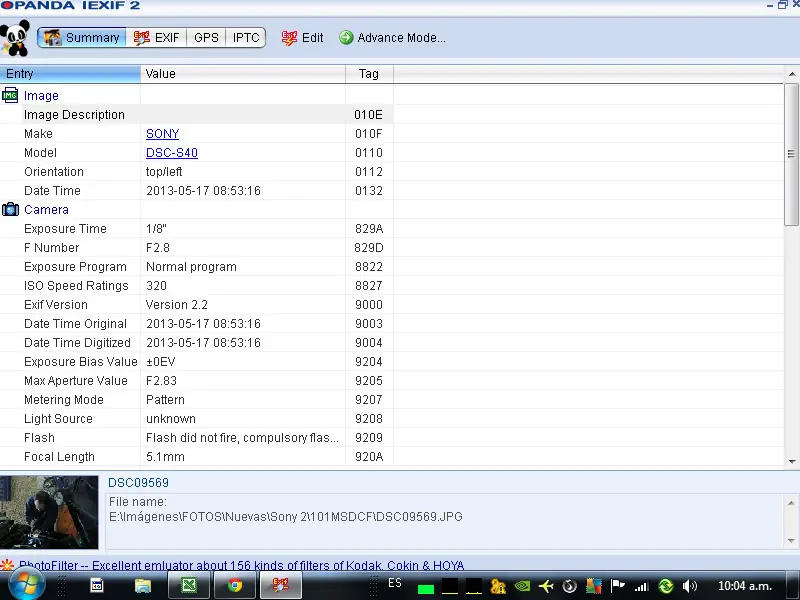Open the Action Center flag icon
The width and height of the screenshot is (800, 600).
pyautogui.click(x=618, y=586)
